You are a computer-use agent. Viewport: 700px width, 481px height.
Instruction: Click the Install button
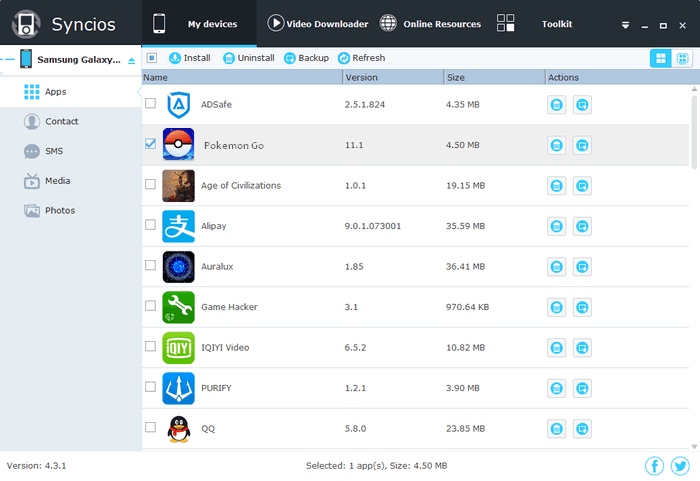coord(190,58)
